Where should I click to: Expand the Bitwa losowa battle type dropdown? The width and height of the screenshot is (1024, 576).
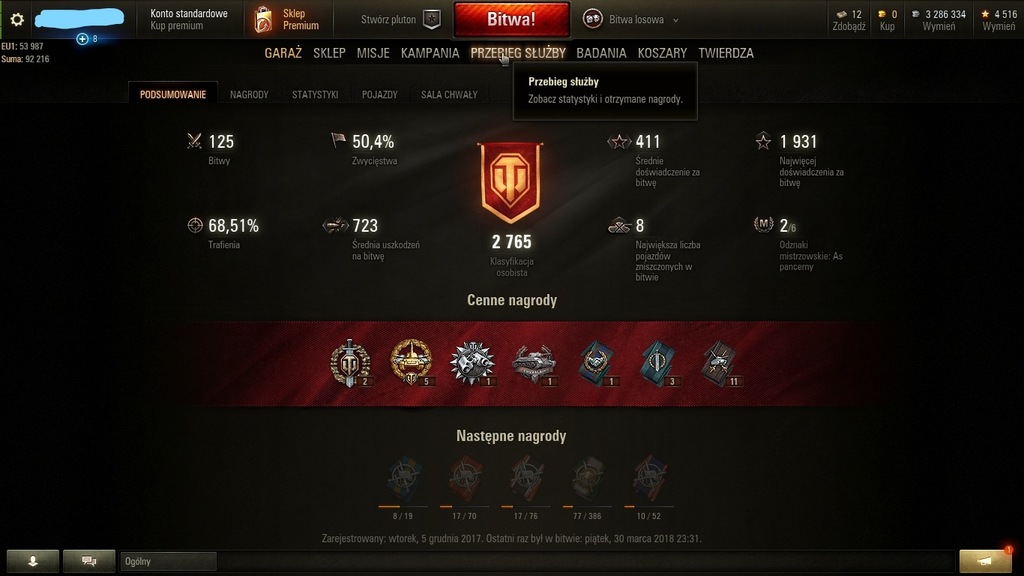pyautogui.click(x=630, y=20)
